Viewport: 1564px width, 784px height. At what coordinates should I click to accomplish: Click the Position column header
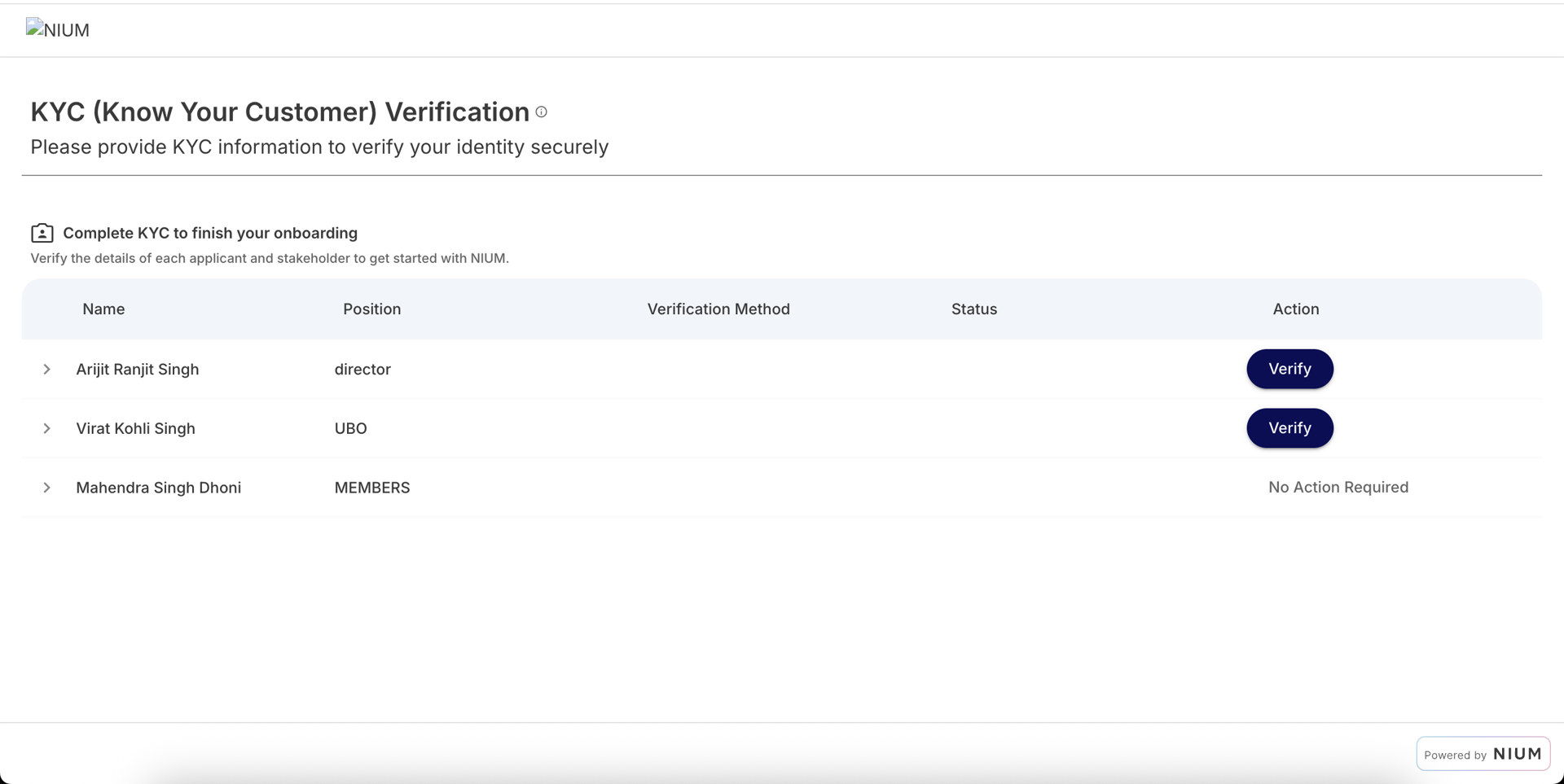(x=371, y=309)
